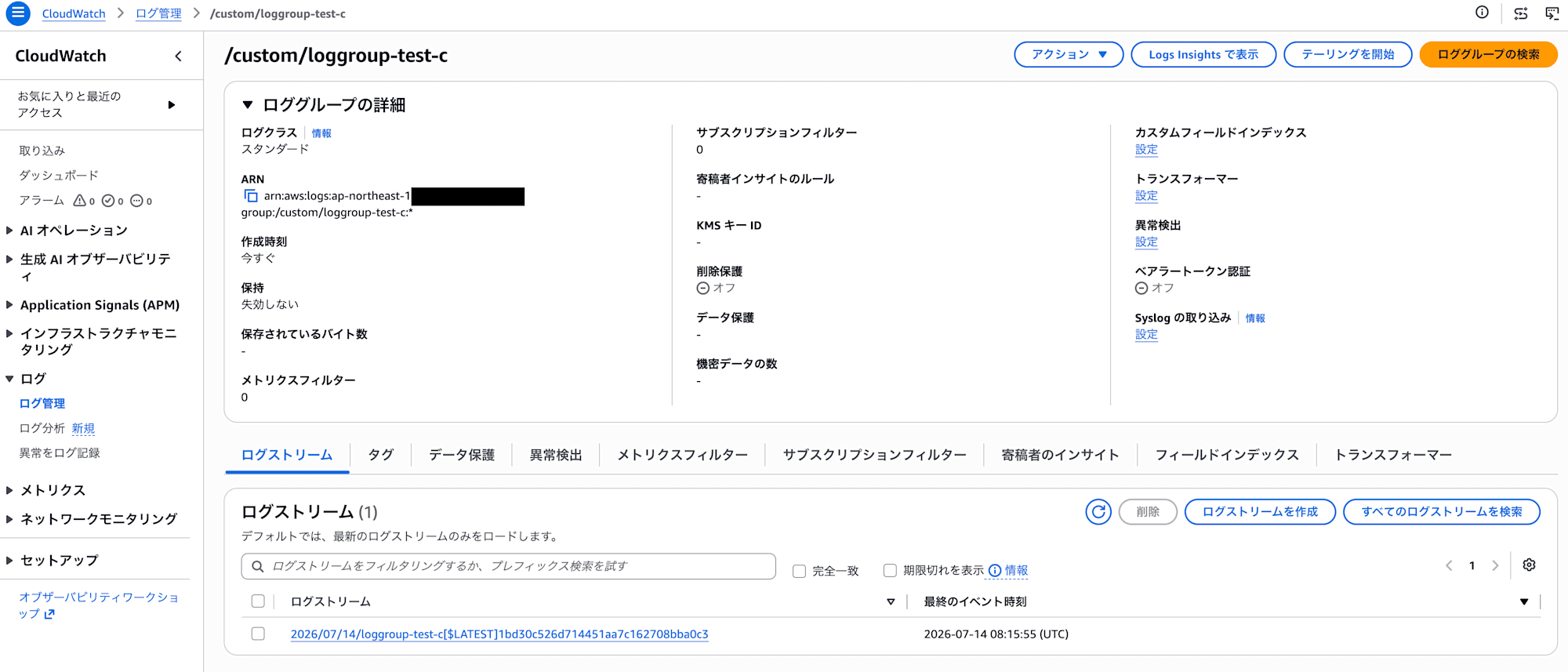Screen dimensions: 1568x672
Task: Click the OK alarm checkmark icon
Action: 108,201
